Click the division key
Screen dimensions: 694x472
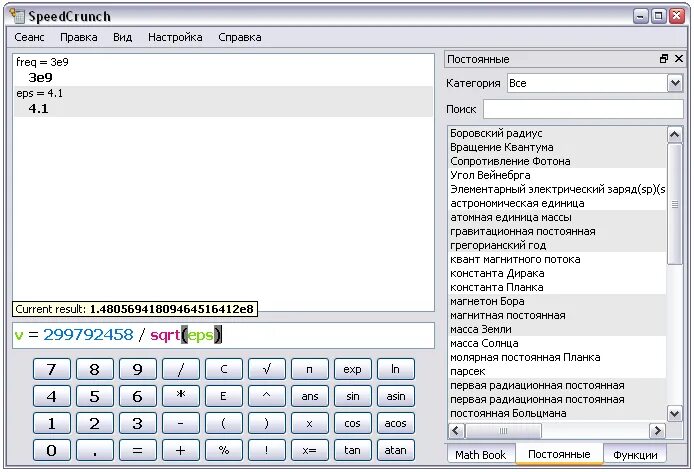click(x=180, y=369)
